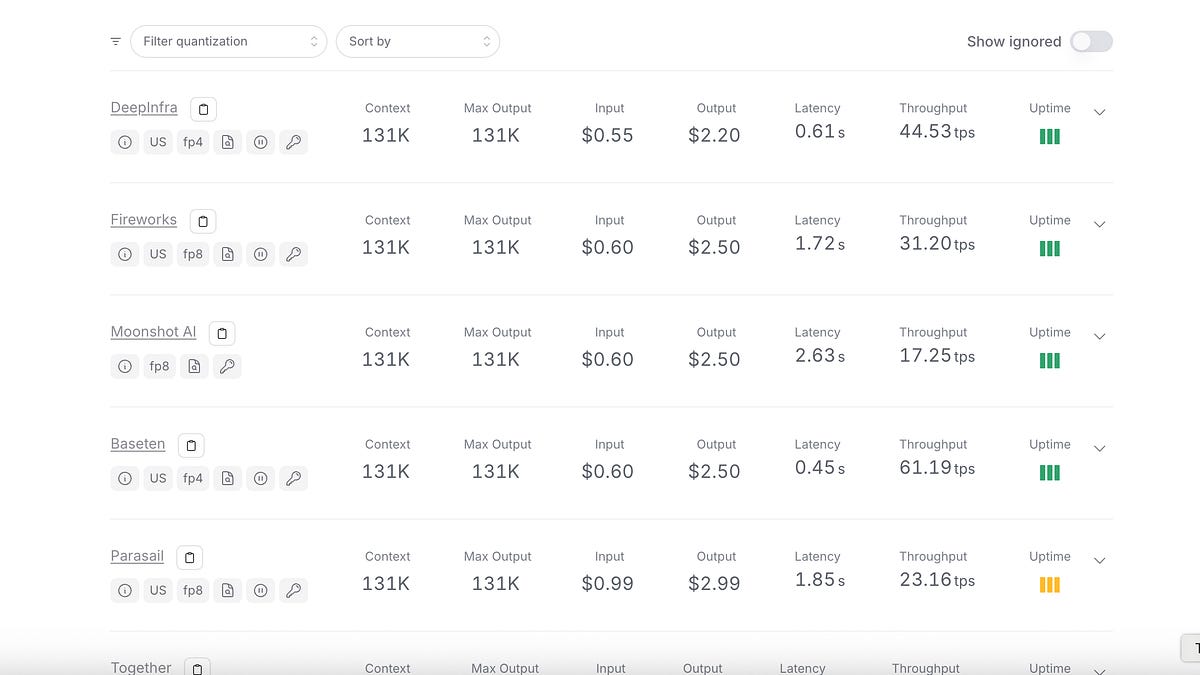1200x675 pixels.
Task: Click Moonshot AI's 2.63 s latency
Action: 820,355
